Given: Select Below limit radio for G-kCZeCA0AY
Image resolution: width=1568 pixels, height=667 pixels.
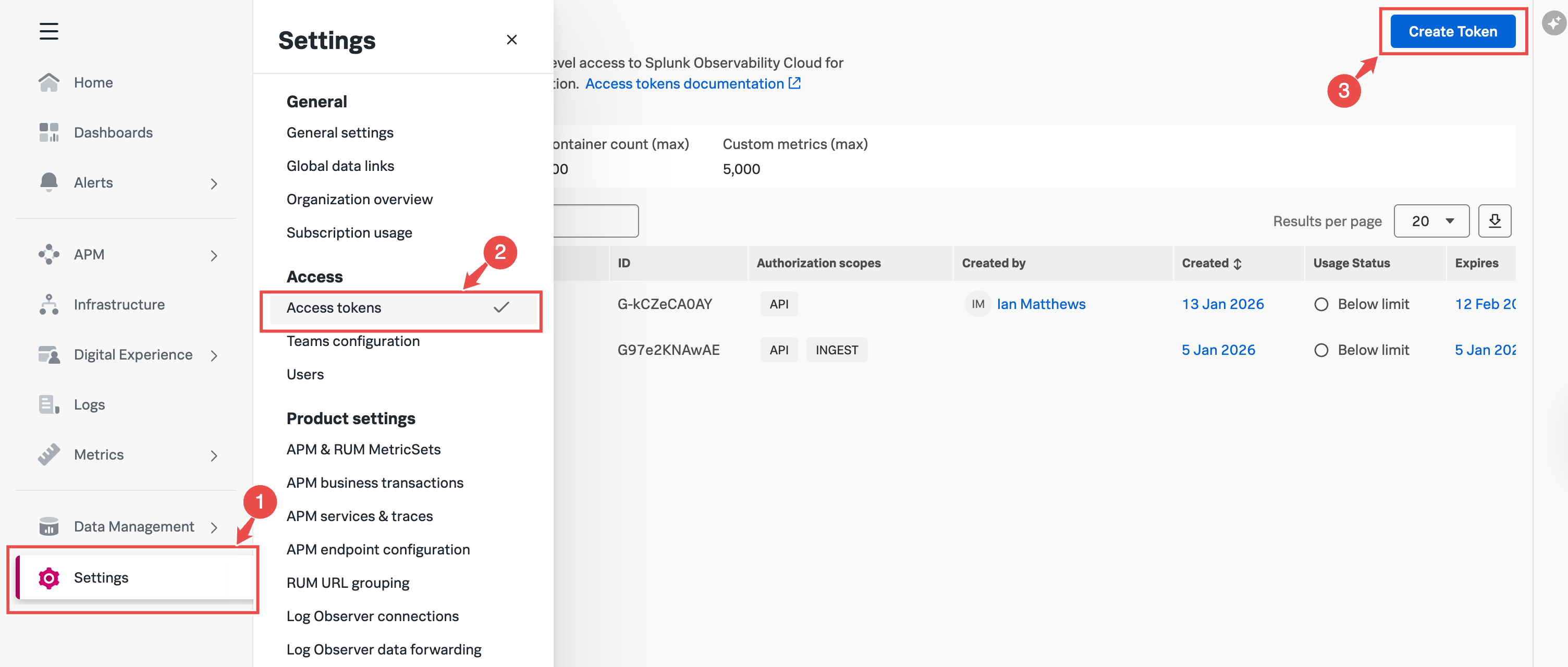Looking at the screenshot, I should point(1321,304).
